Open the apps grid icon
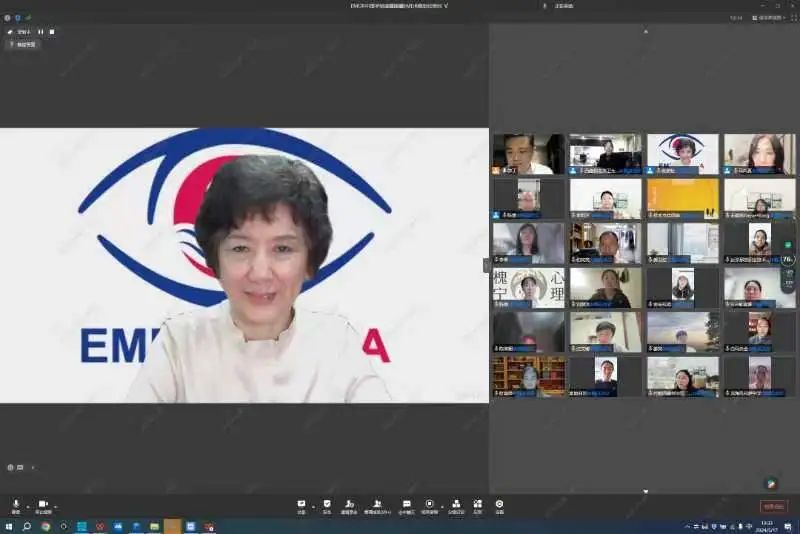This screenshot has width=800, height=534. coord(478,506)
